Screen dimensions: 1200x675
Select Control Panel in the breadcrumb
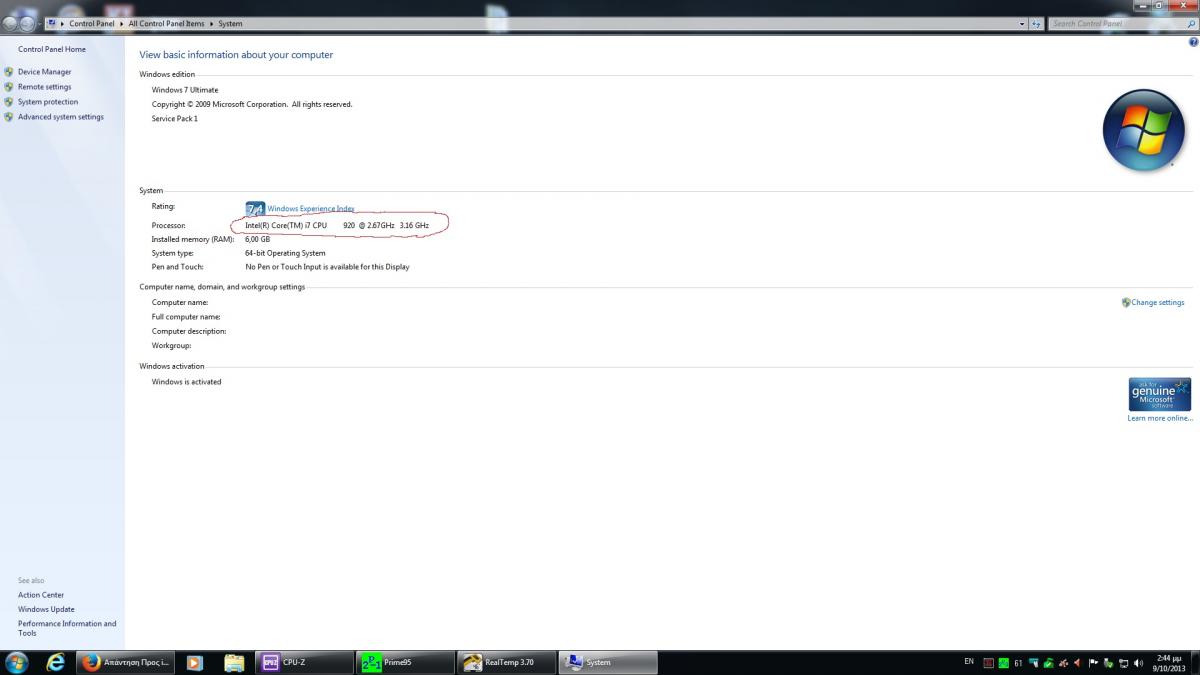click(x=92, y=23)
